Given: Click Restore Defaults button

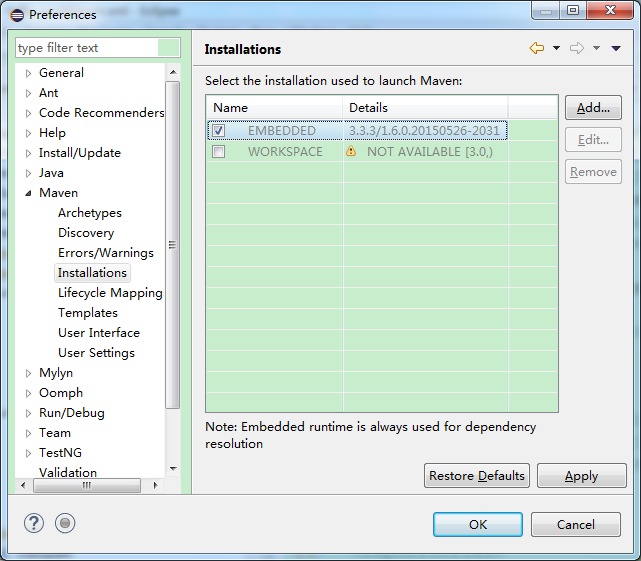Looking at the screenshot, I should [477, 476].
